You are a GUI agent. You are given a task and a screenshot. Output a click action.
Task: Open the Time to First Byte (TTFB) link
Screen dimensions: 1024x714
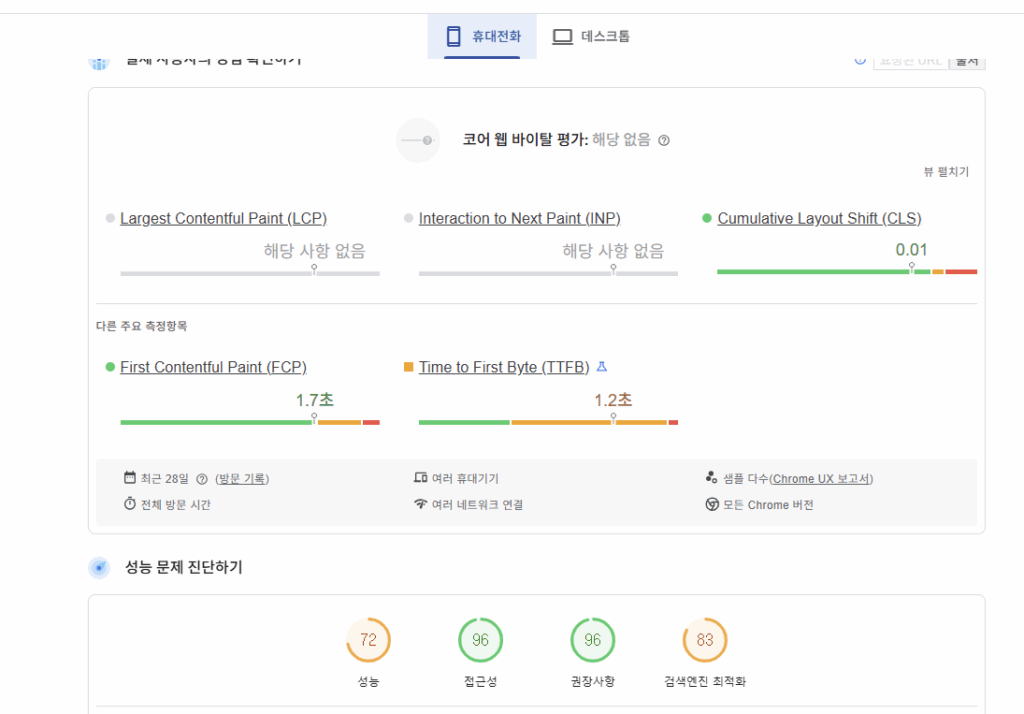(x=504, y=367)
